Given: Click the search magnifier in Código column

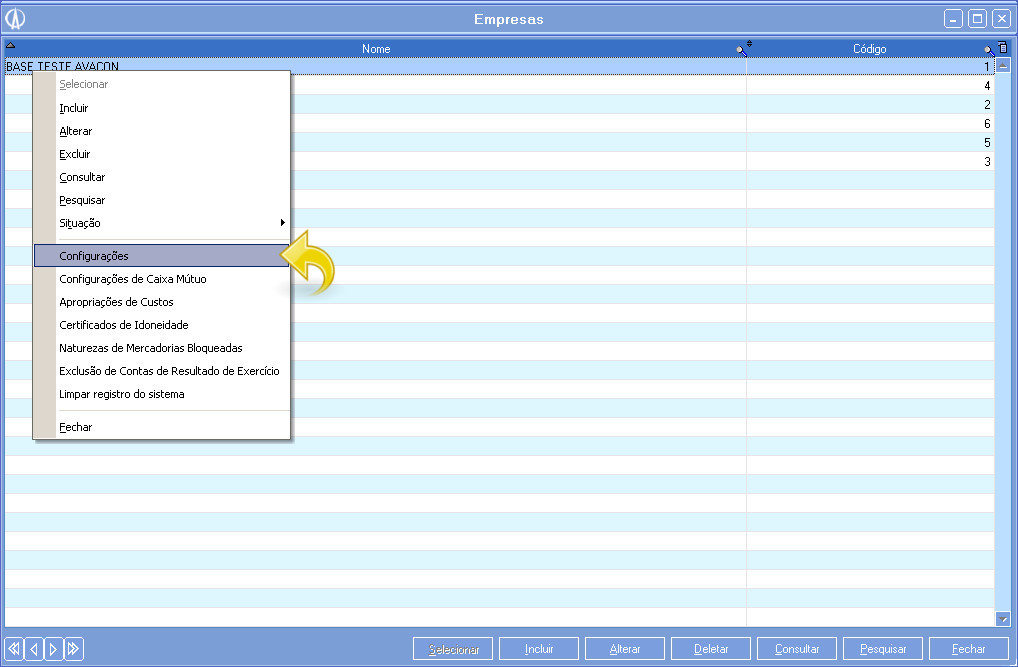Looking at the screenshot, I should point(988,49).
